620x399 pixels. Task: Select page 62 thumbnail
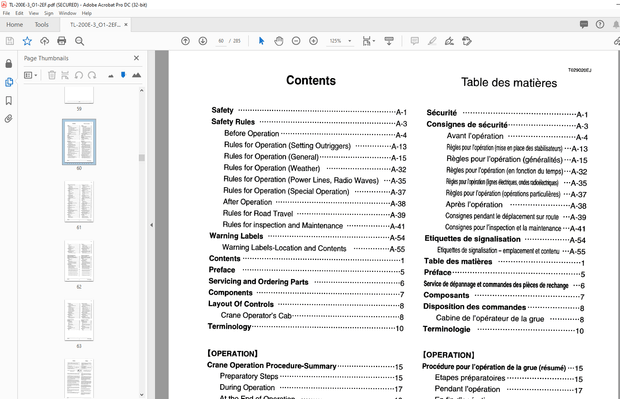tap(79, 261)
